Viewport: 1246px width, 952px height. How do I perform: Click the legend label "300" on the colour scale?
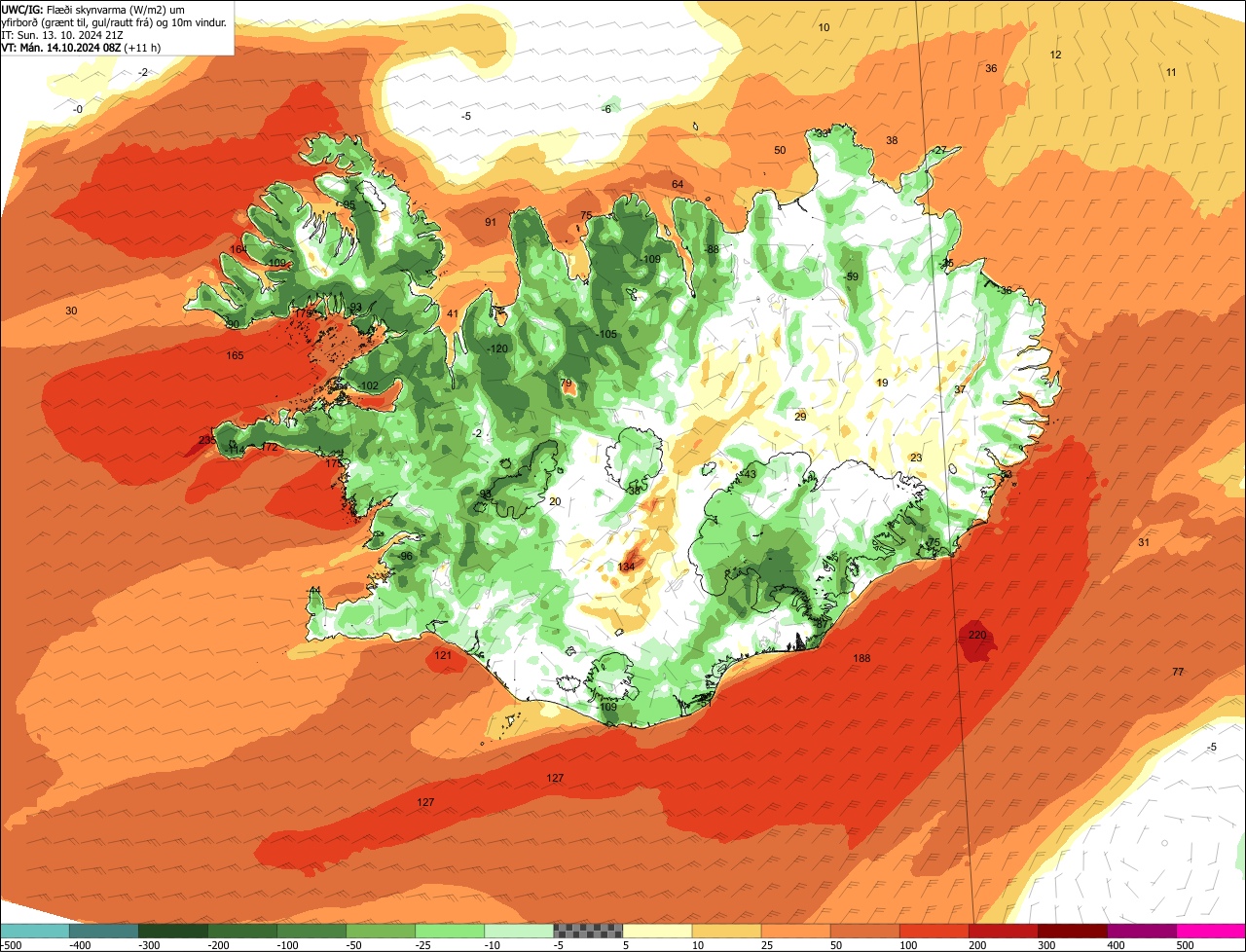[1046, 945]
